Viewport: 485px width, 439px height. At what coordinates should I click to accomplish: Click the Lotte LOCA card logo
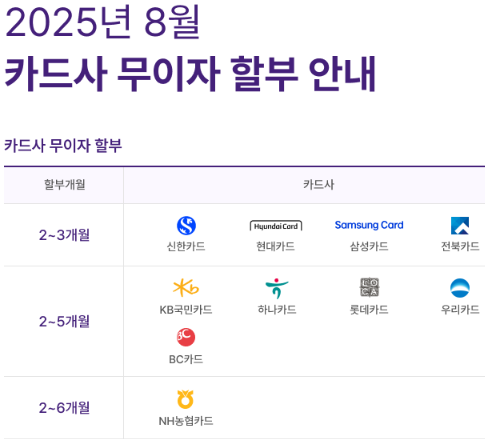(x=369, y=287)
